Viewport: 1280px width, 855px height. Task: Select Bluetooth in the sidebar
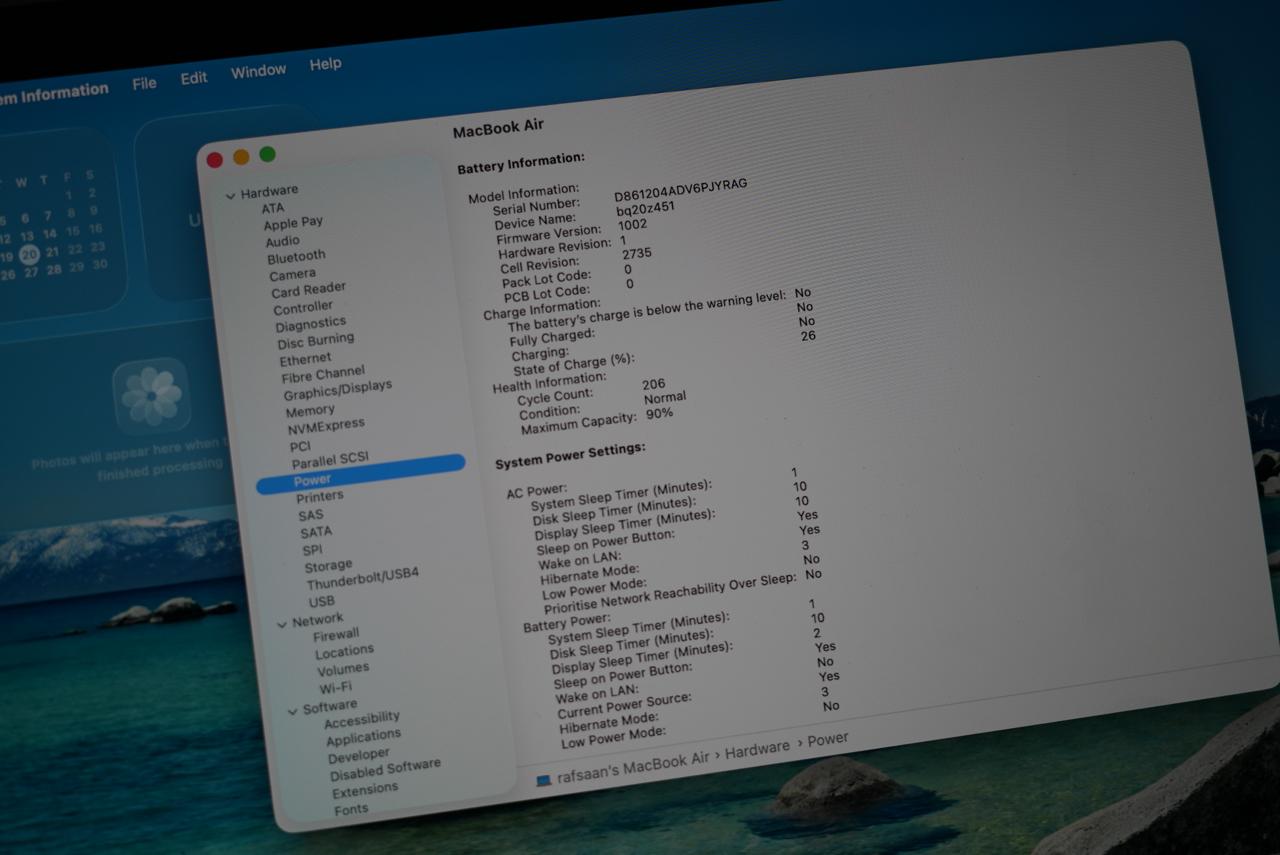coord(296,257)
